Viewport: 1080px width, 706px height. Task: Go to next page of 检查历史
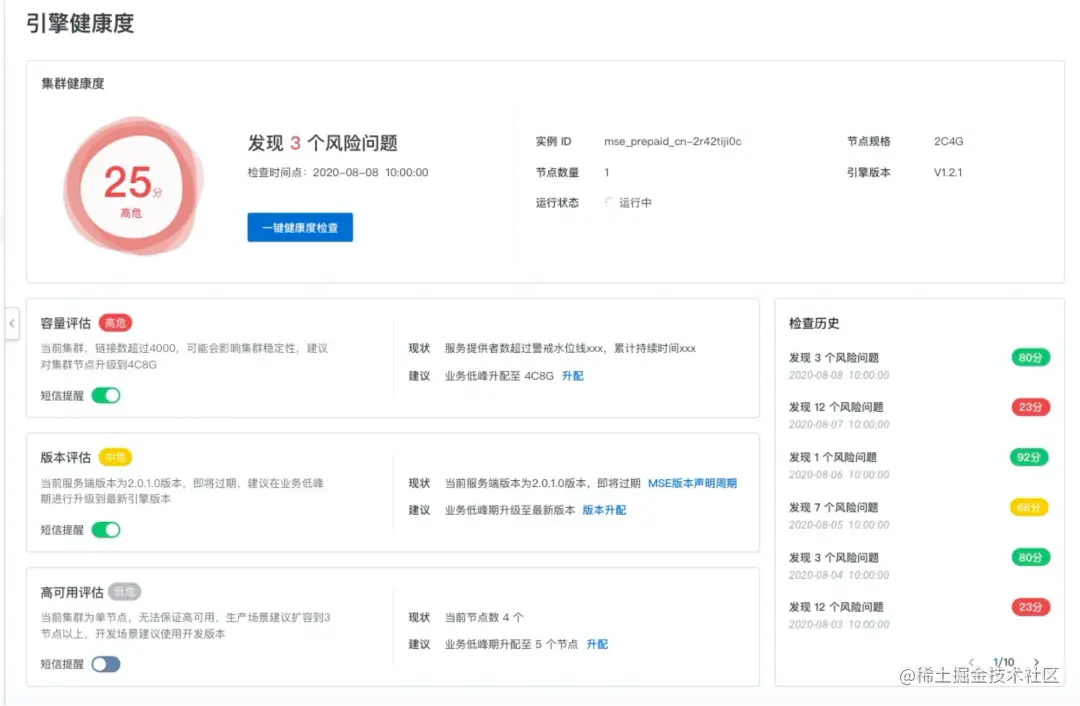coord(1036,662)
